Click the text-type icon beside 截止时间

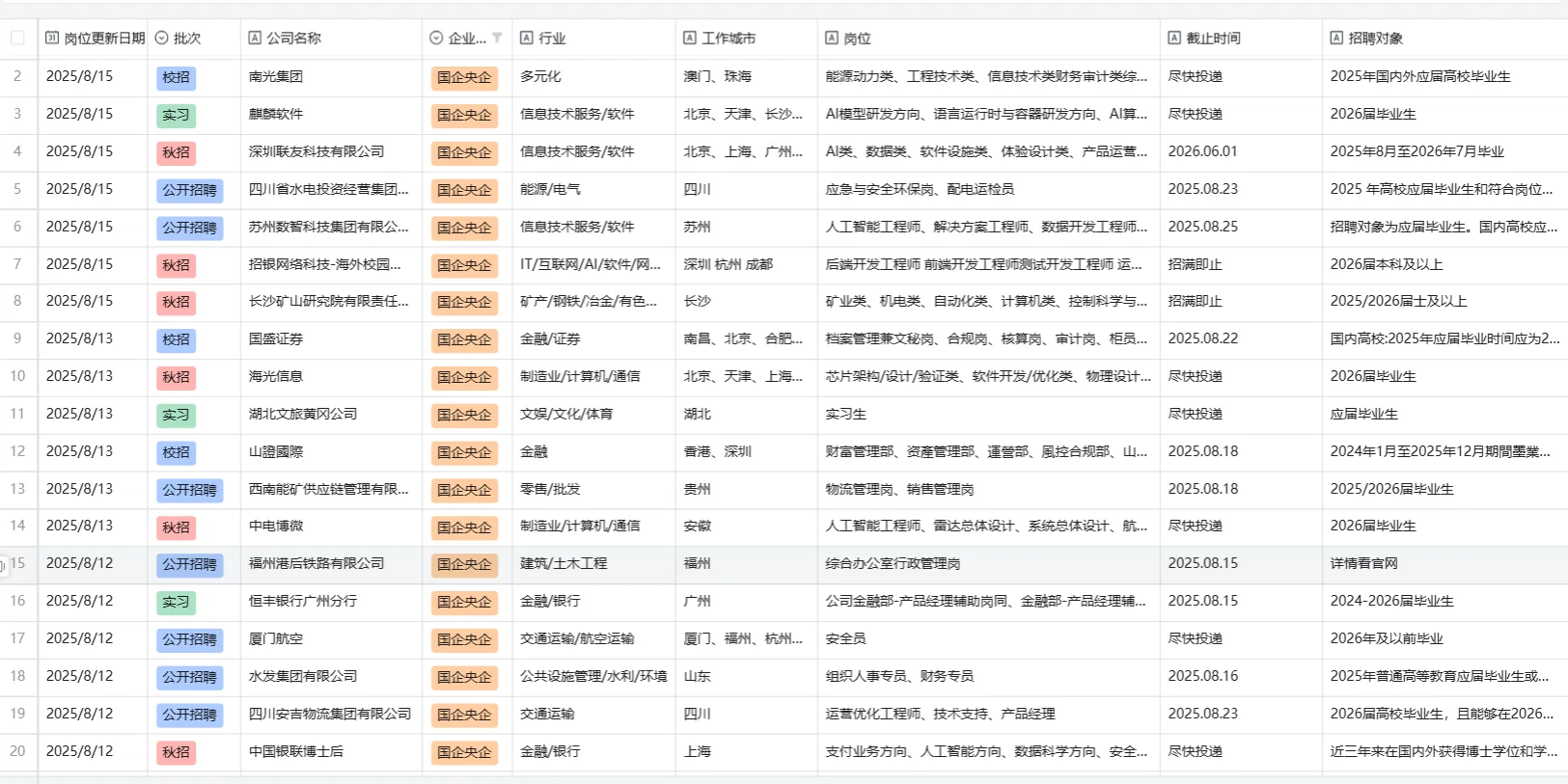pyautogui.click(x=1174, y=39)
